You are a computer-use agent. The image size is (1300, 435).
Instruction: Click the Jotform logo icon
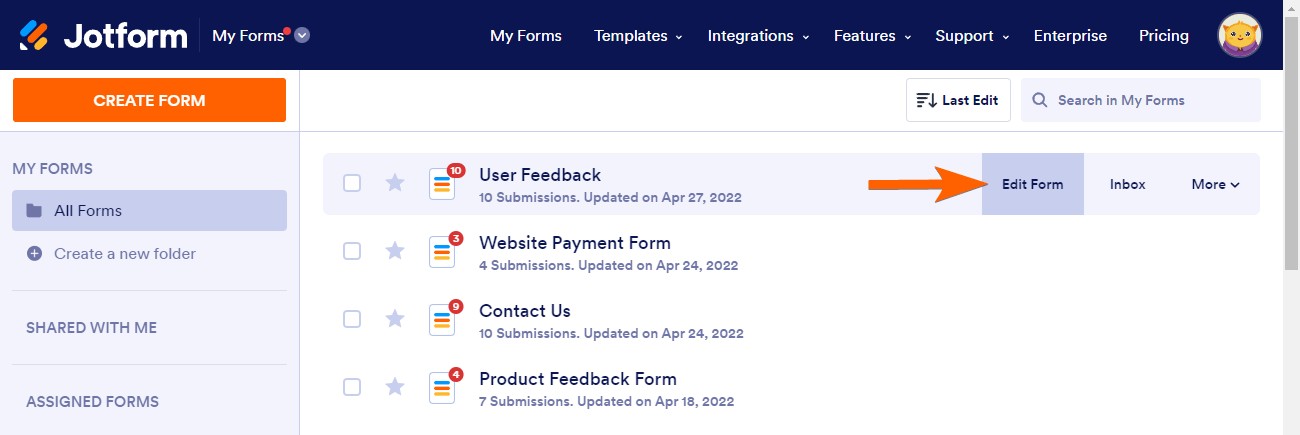coord(35,36)
